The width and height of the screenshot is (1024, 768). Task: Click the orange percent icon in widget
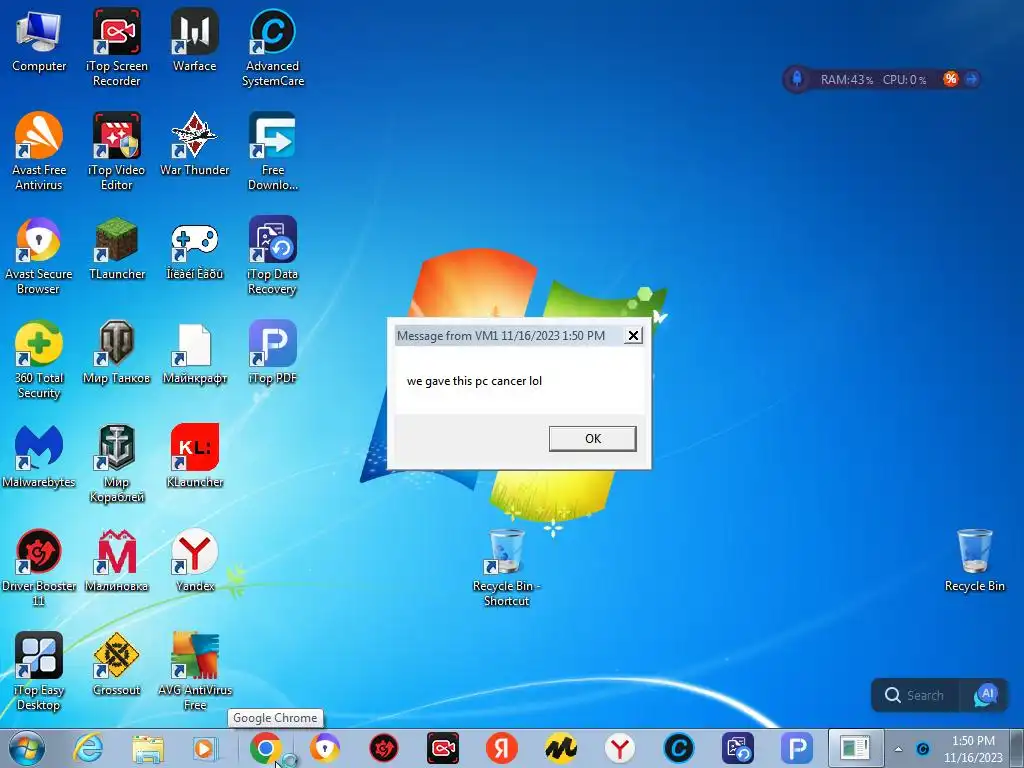tap(950, 79)
